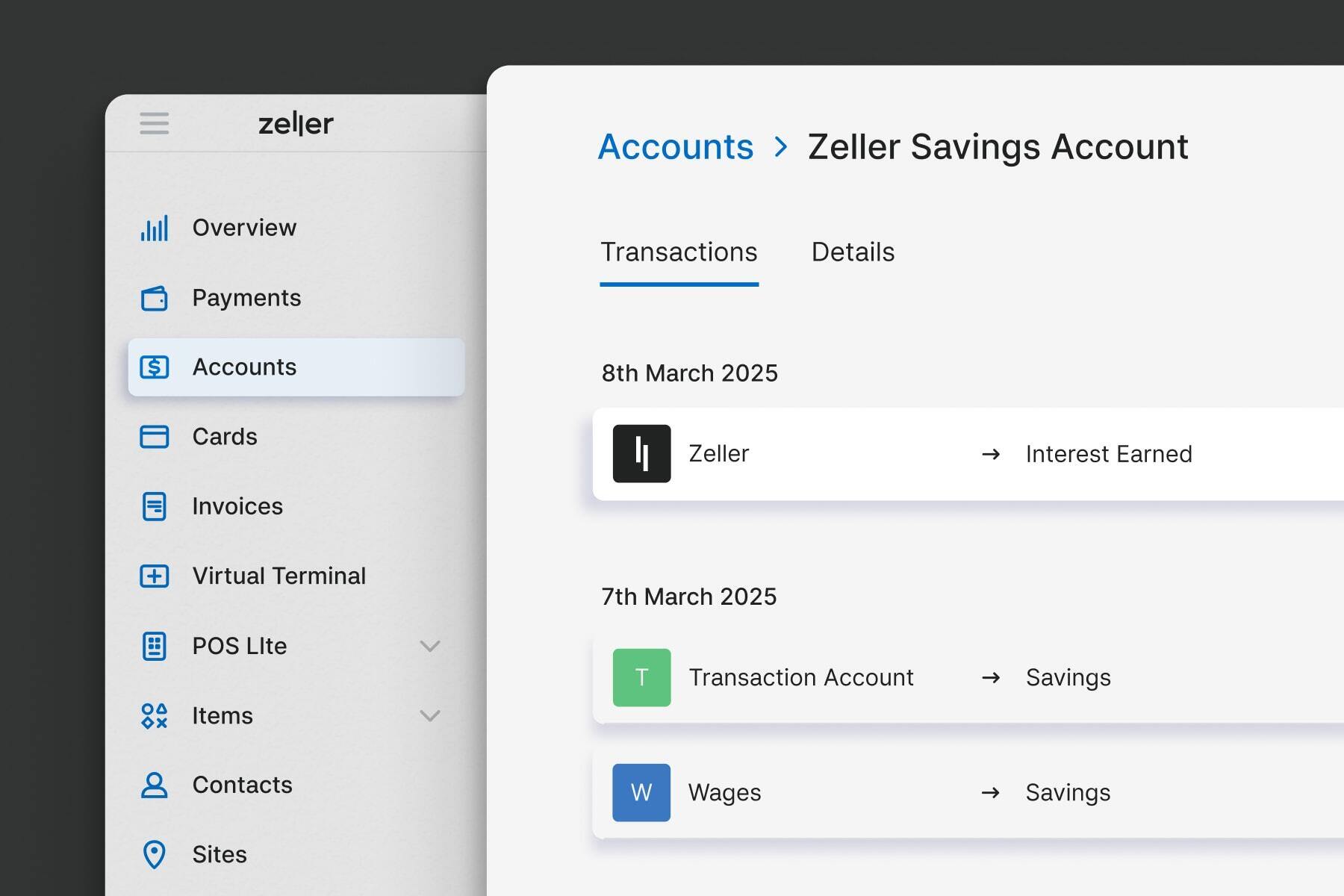Select Accounts in the sidebar menu
1344x896 pixels.
[296, 367]
